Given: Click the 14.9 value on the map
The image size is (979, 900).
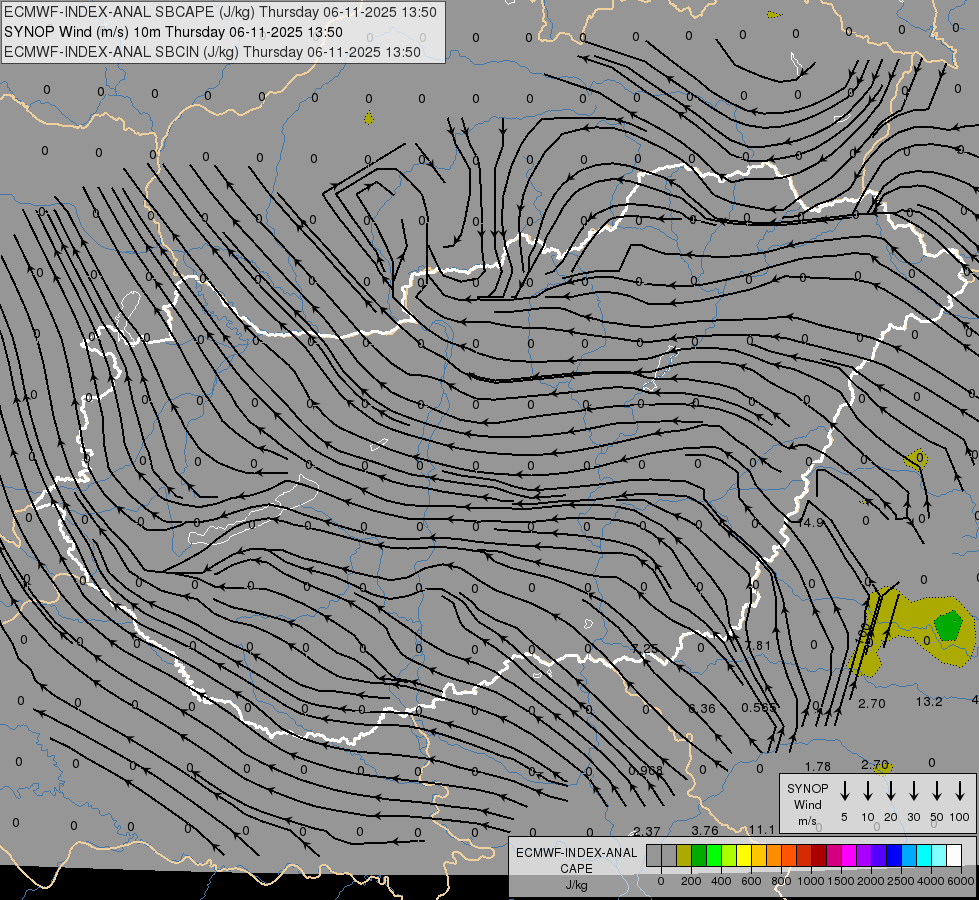Looking at the screenshot, I should 810,522.
